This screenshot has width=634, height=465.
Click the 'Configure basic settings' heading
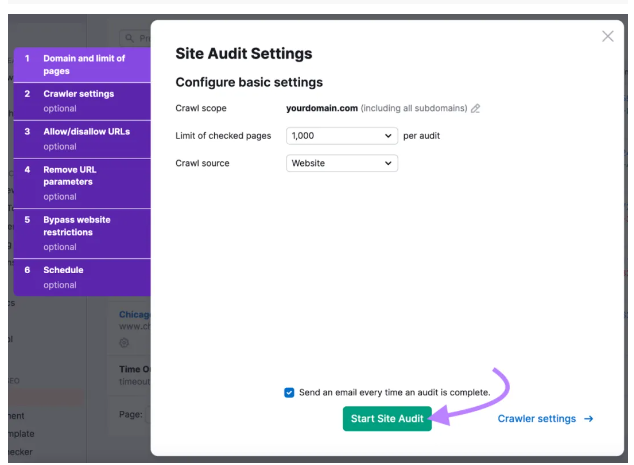click(x=249, y=82)
